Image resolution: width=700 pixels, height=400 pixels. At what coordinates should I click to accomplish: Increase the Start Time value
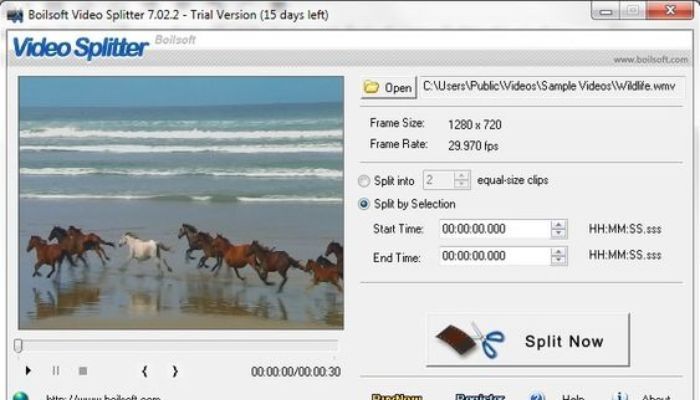(558, 225)
